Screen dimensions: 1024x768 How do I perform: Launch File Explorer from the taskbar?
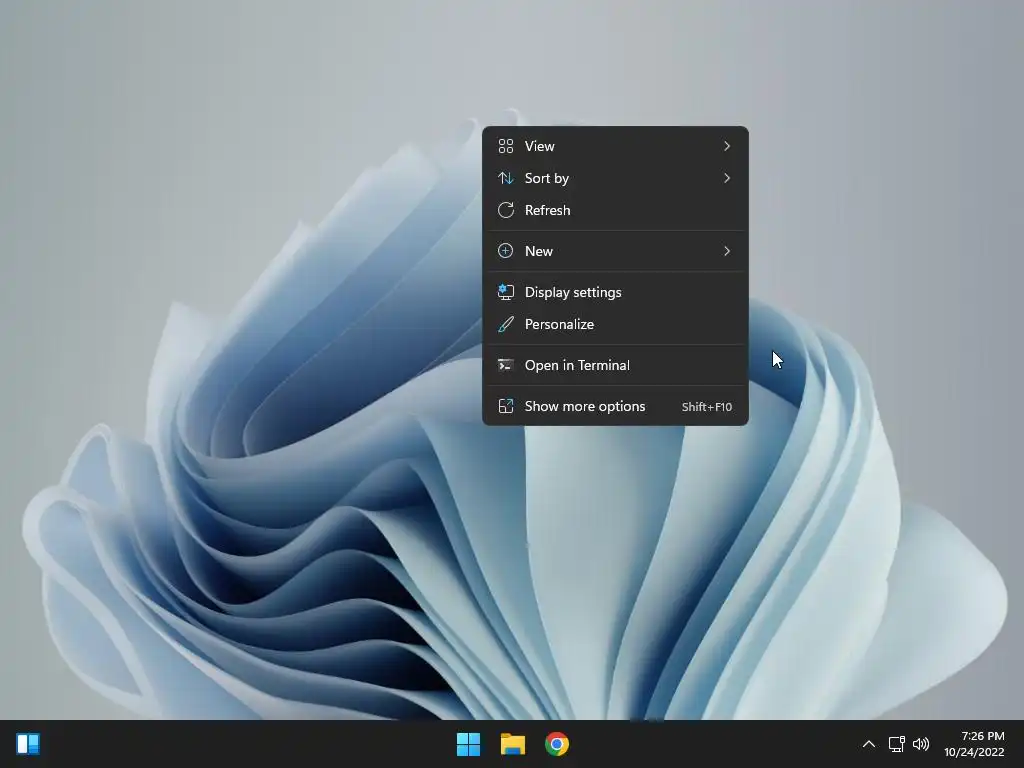click(x=513, y=744)
